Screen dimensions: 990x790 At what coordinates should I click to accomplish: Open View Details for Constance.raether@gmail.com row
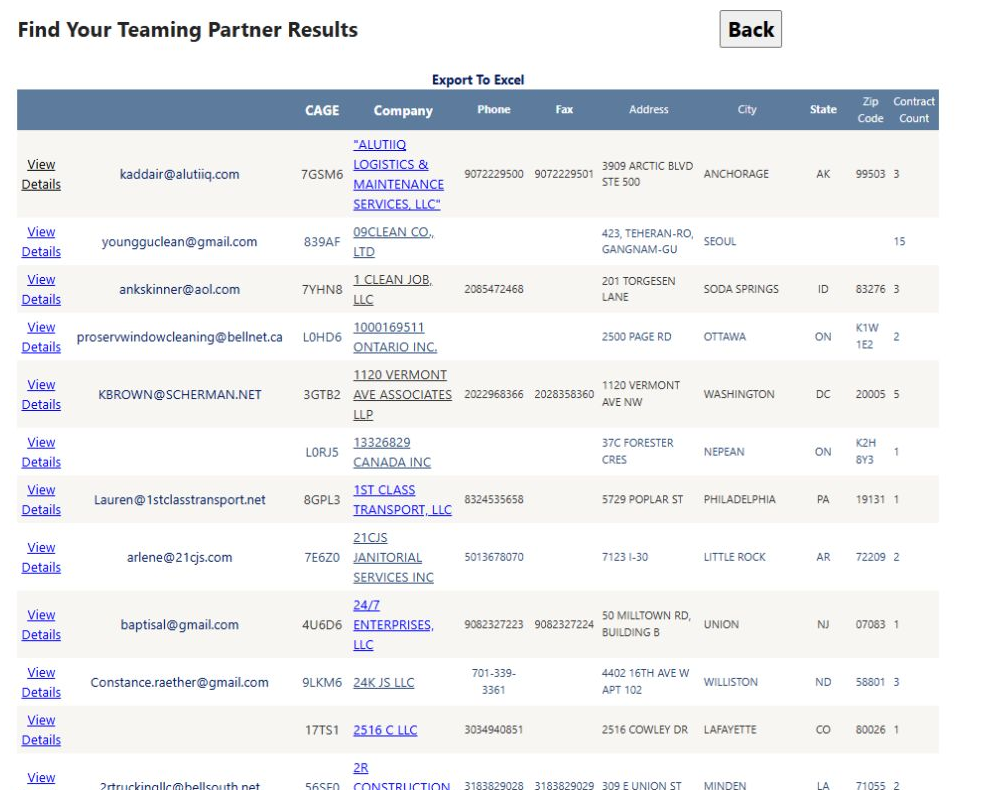pos(41,682)
